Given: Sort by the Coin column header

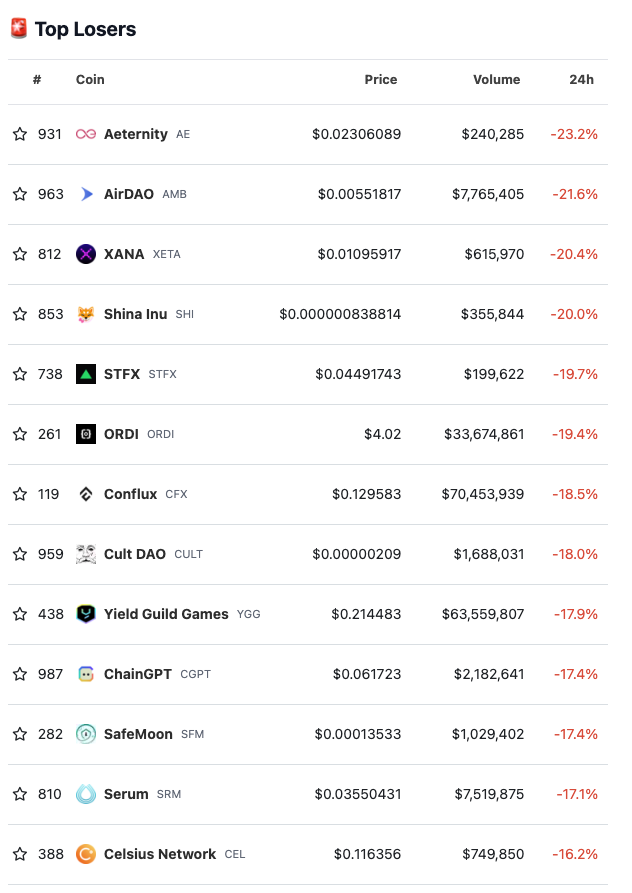Looking at the screenshot, I should point(90,80).
